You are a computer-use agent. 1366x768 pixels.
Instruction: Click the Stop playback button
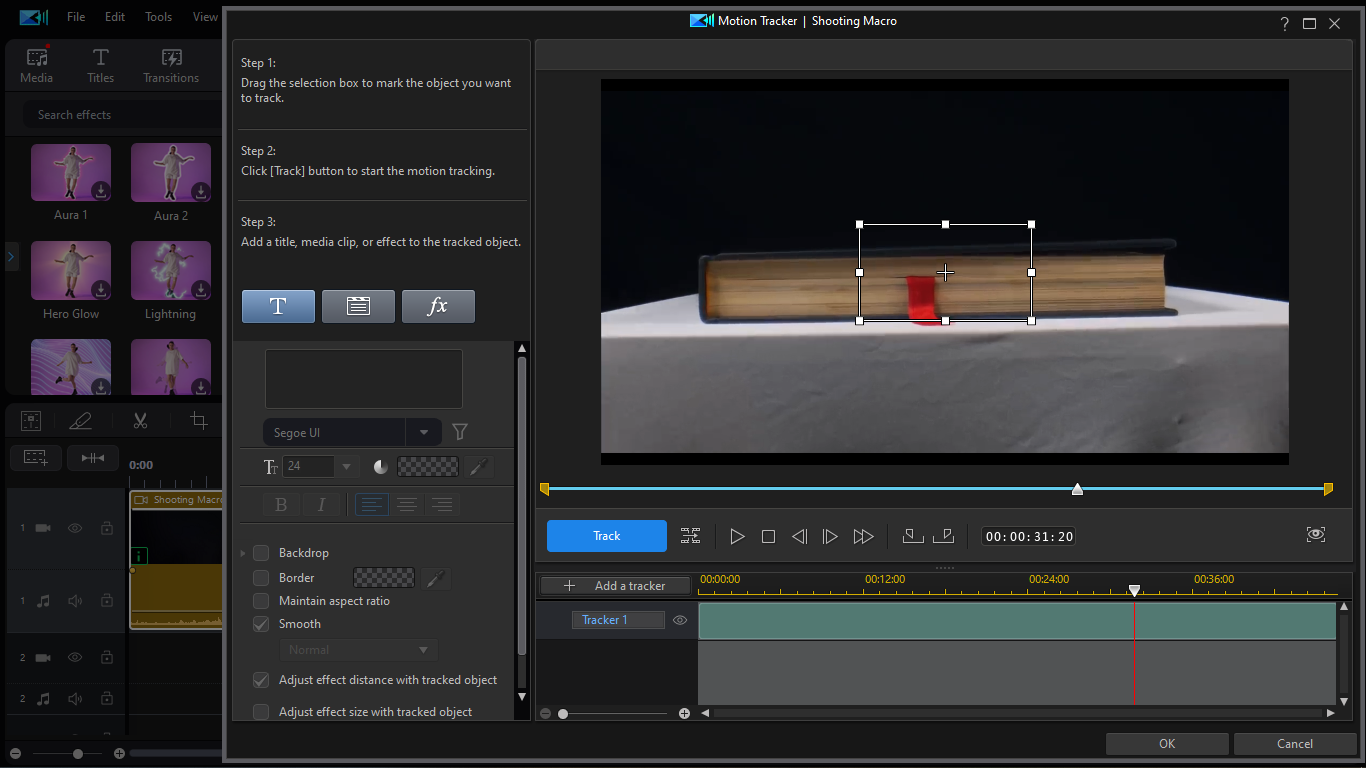click(768, 537)
